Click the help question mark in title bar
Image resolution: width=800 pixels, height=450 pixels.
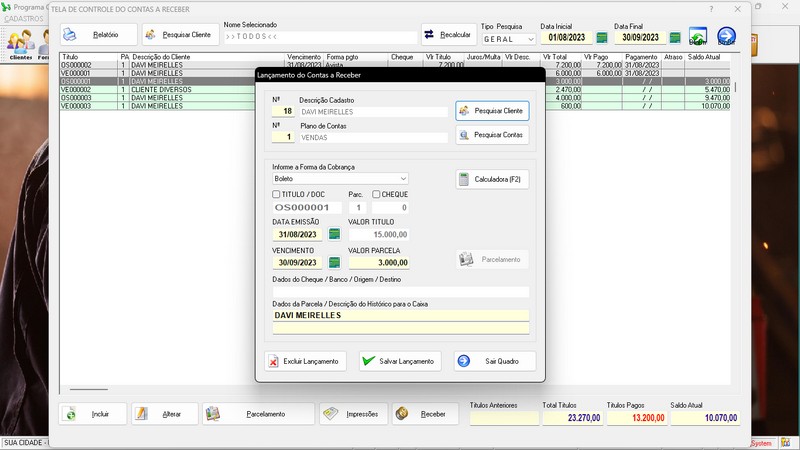[711, 9]
